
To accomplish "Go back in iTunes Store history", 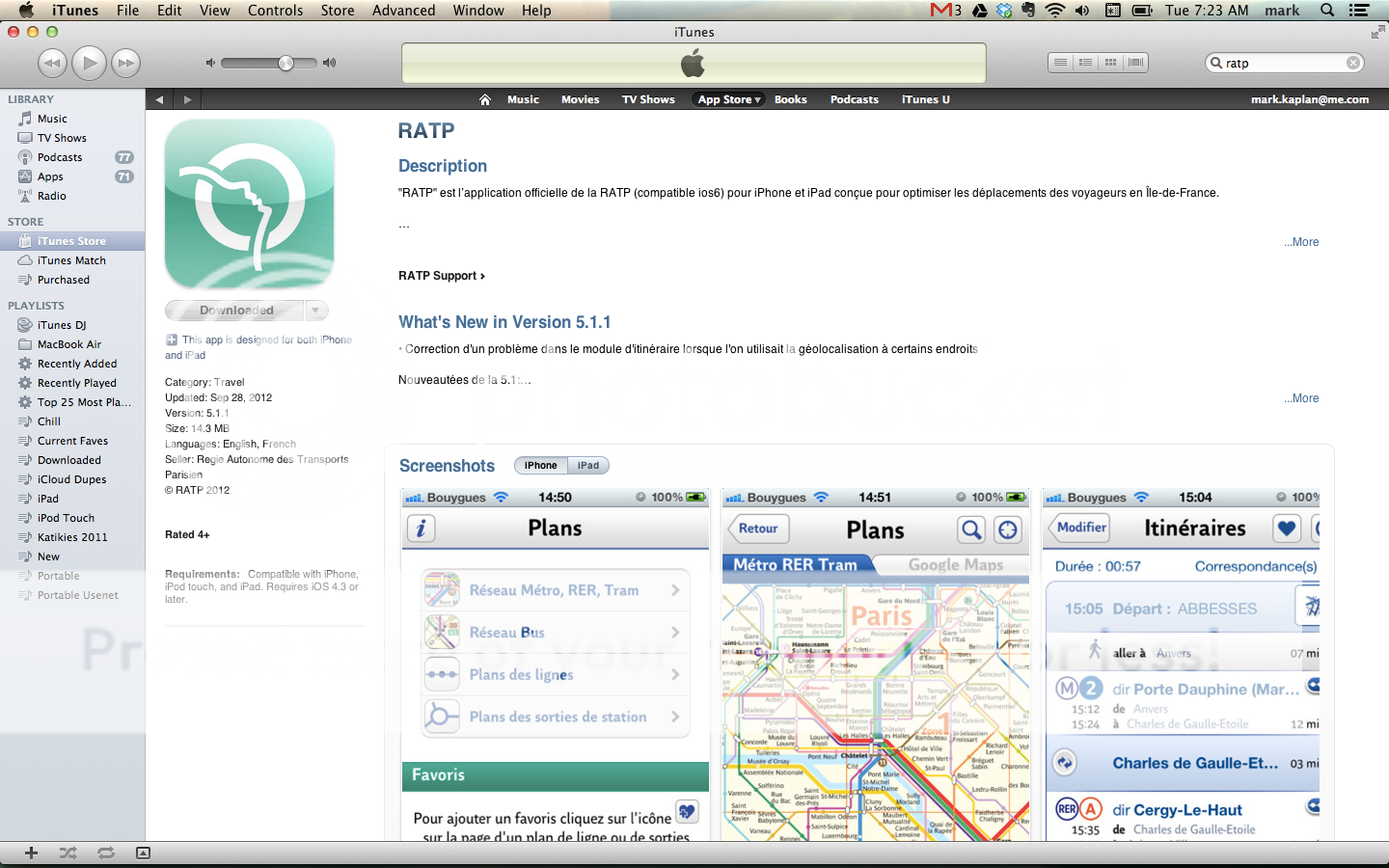I will point(159,99).
